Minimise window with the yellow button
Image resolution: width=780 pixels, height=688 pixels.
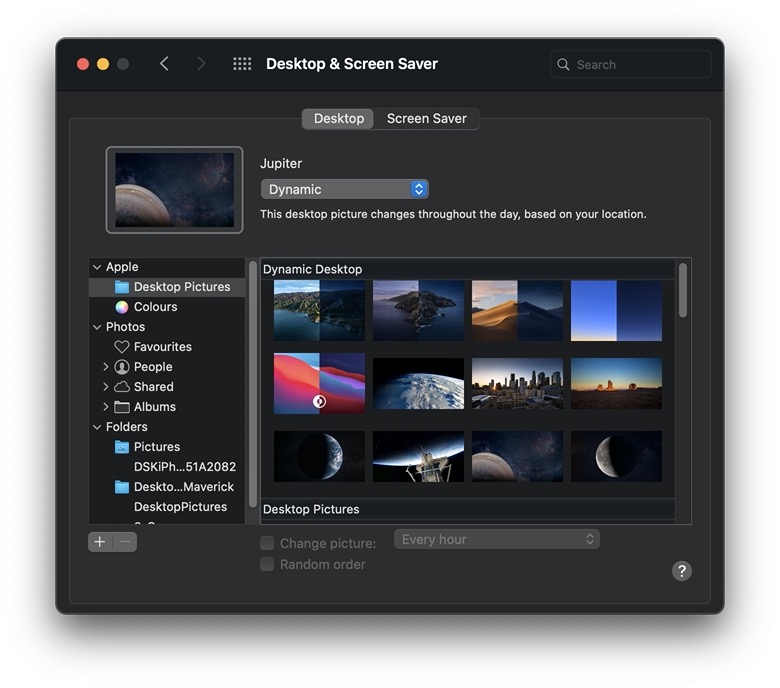103,64
